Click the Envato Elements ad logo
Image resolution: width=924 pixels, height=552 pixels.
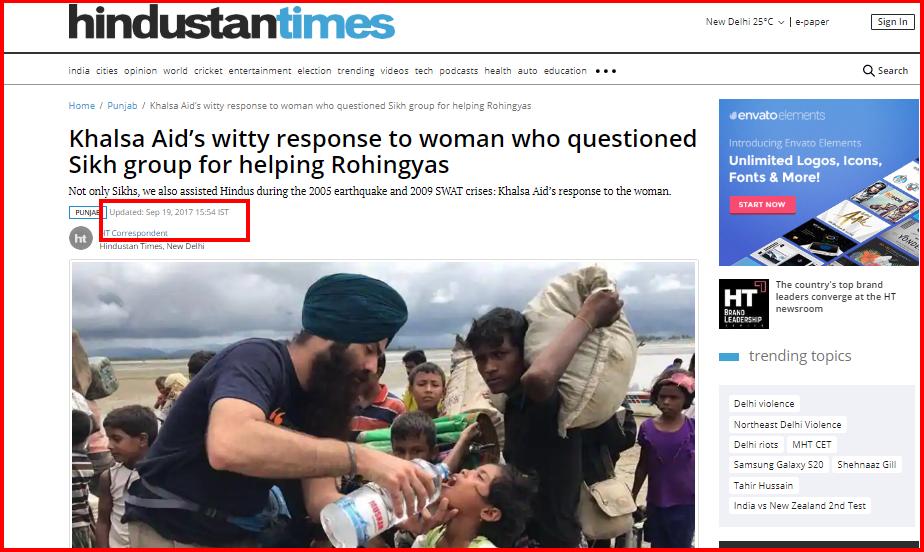pyautogui.click(x=777, y=115)
